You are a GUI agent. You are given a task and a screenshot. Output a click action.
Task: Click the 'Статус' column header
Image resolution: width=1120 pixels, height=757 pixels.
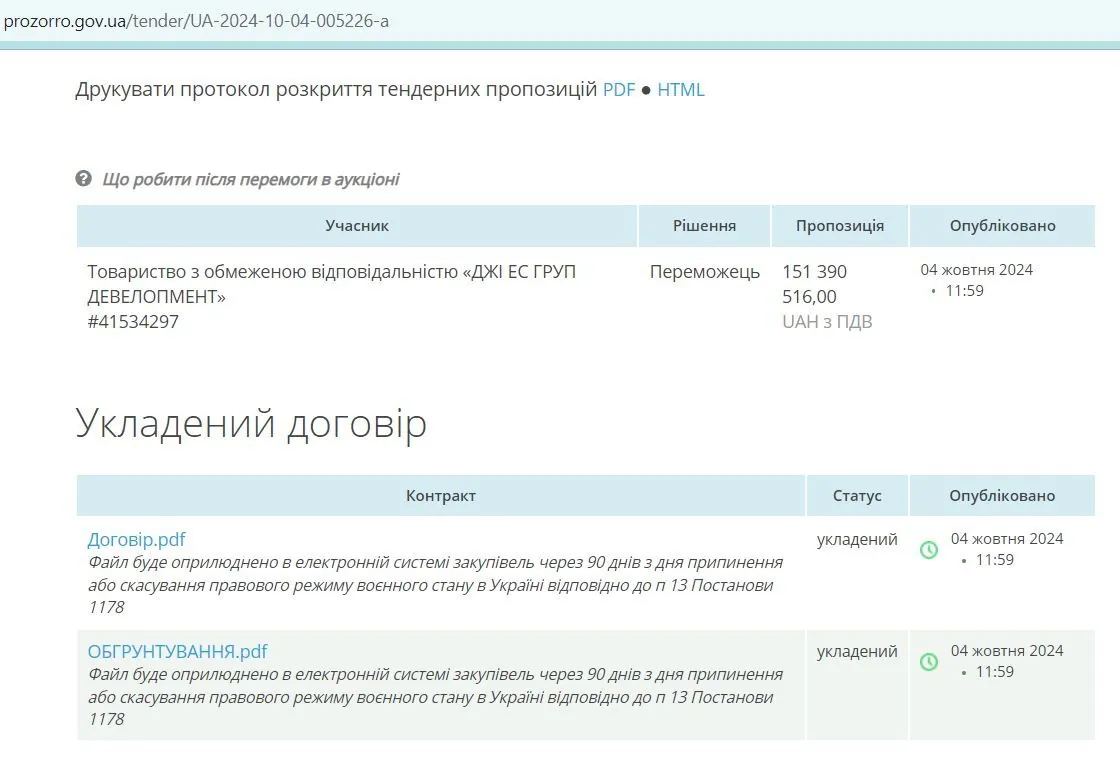tap(857, 496)
